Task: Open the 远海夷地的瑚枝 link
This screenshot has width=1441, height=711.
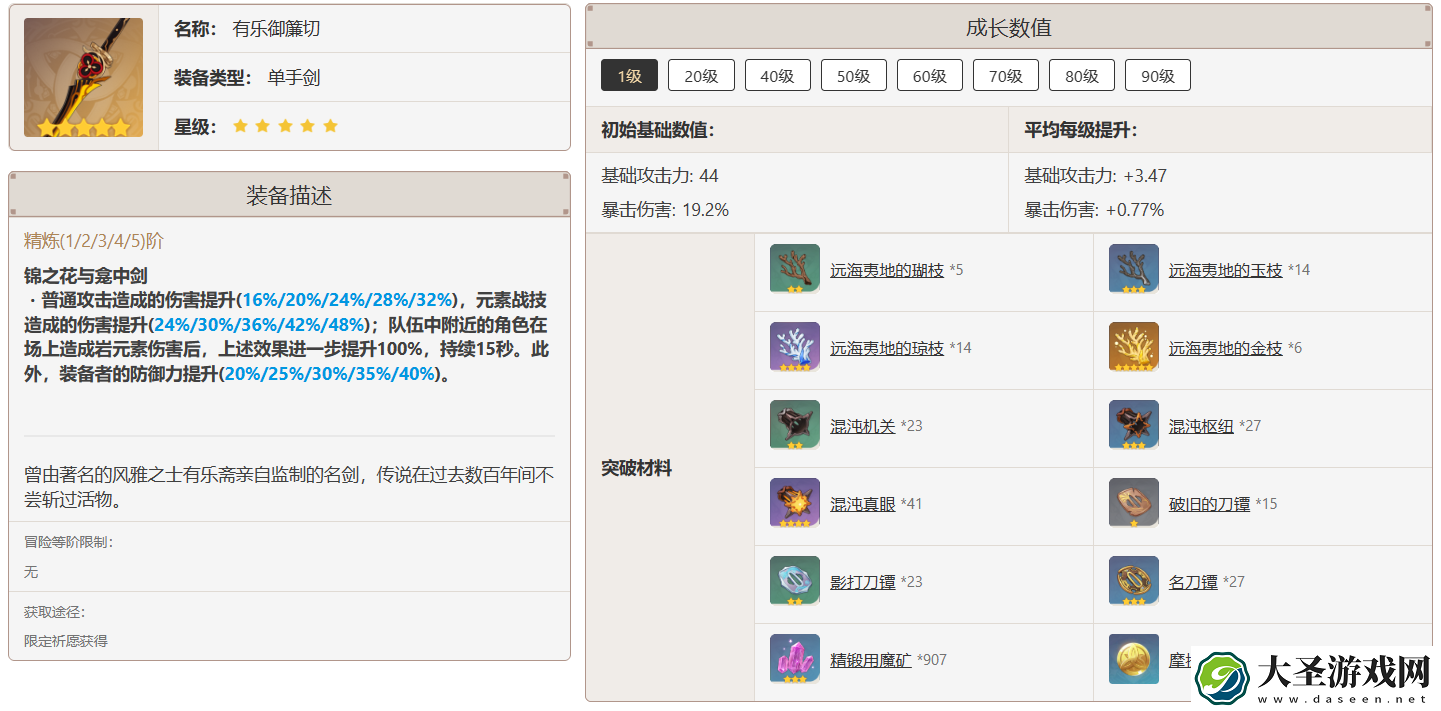Action: click(887, 270)
